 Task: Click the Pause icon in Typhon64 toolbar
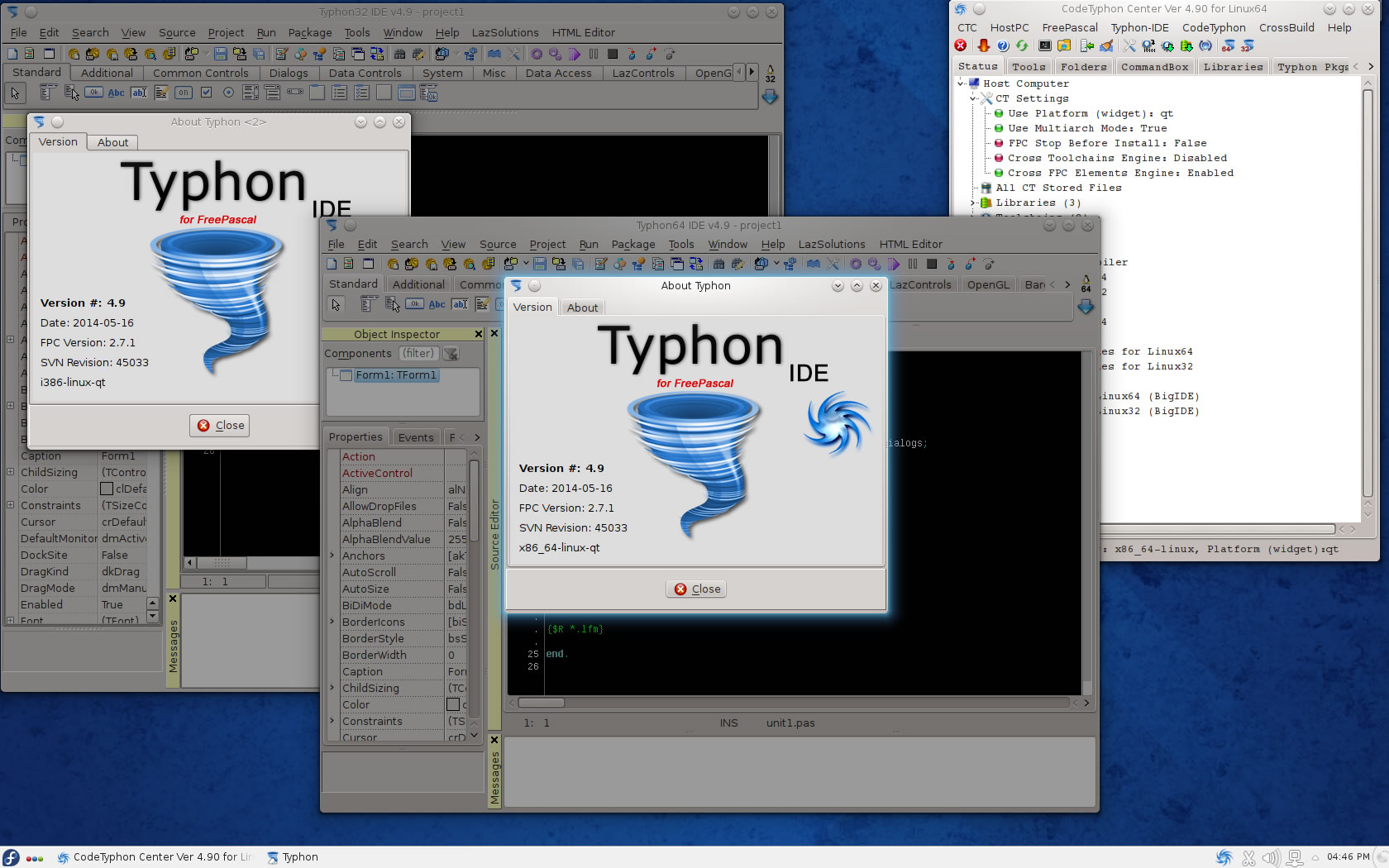pyautogui.click(x=913, y=264)
